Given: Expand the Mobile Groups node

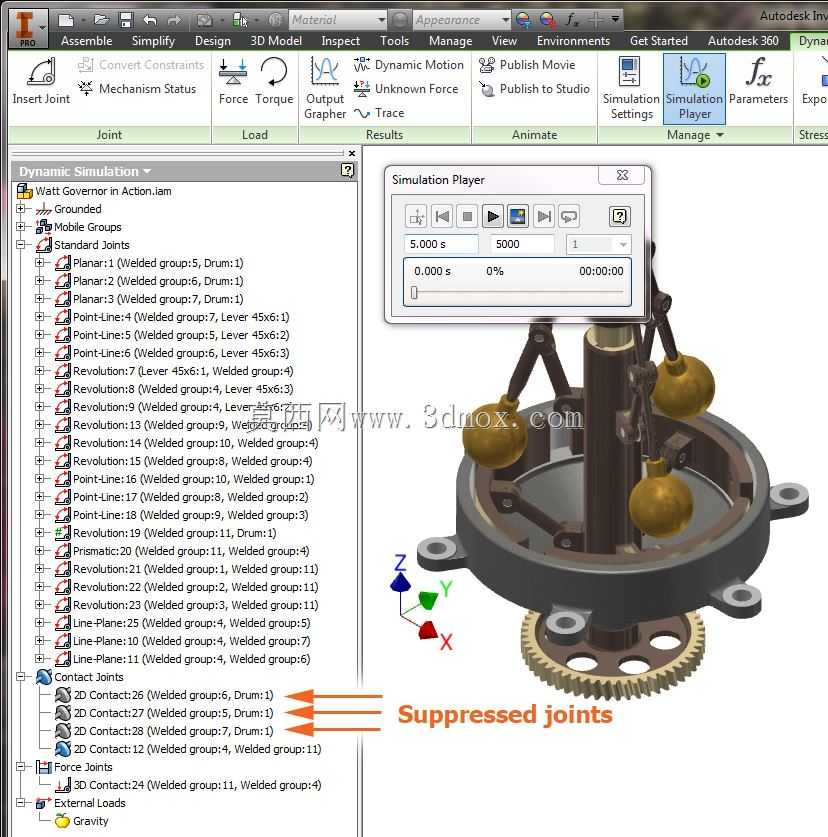Looking at the screenshot, I should 20,227.
